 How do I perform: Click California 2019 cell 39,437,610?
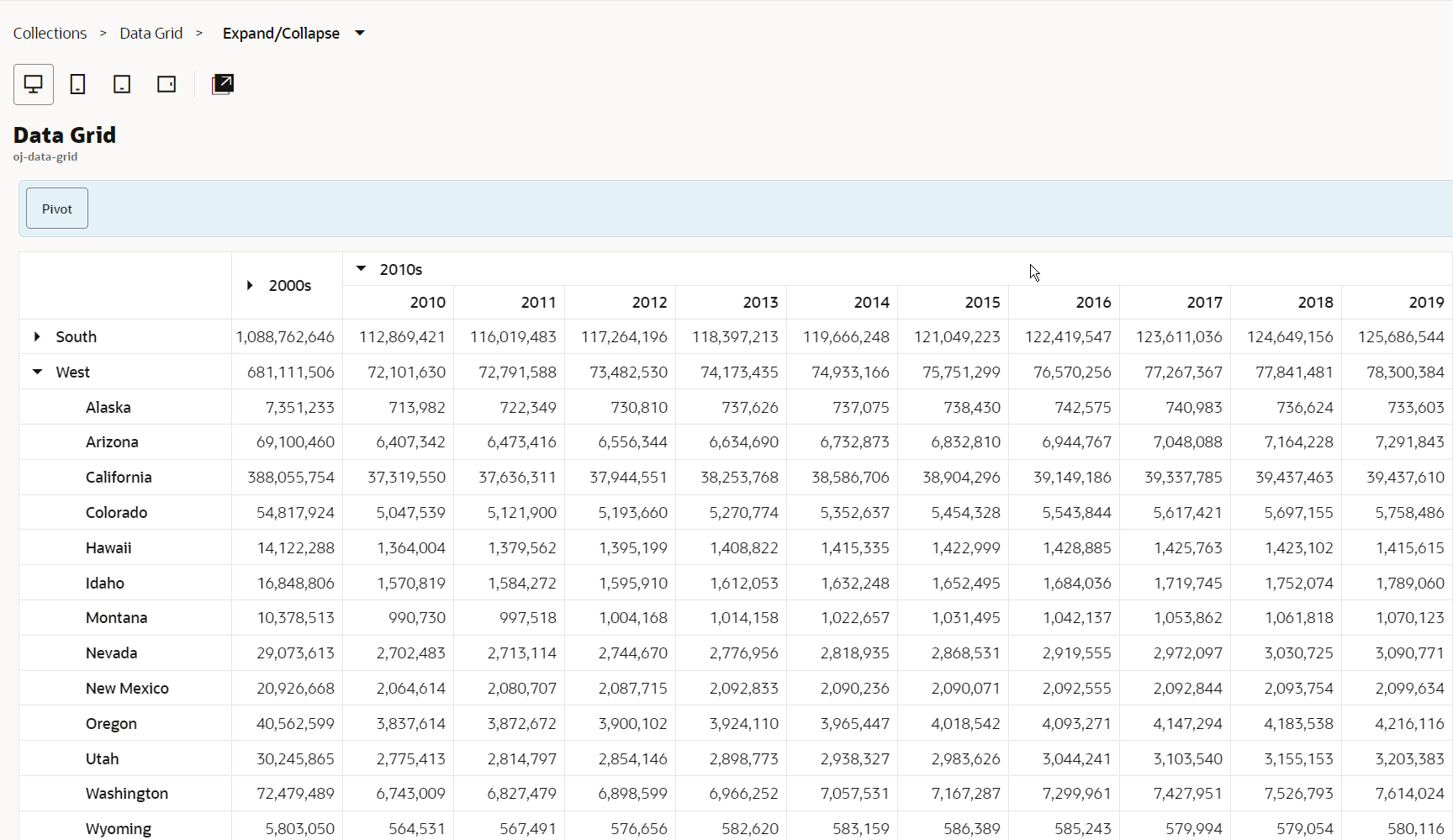coord(1398,478)
